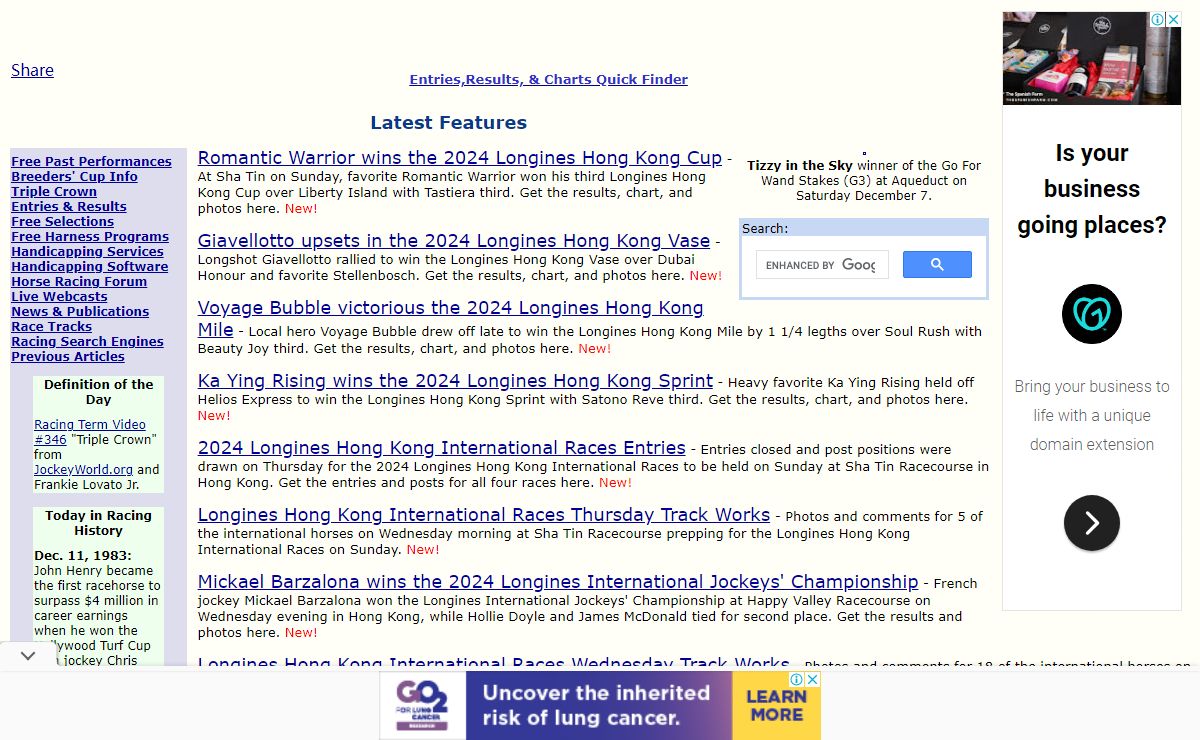This screenshot has width=1200, height=740.
Task: Open Triple Crown menu link
Action: 54,192
